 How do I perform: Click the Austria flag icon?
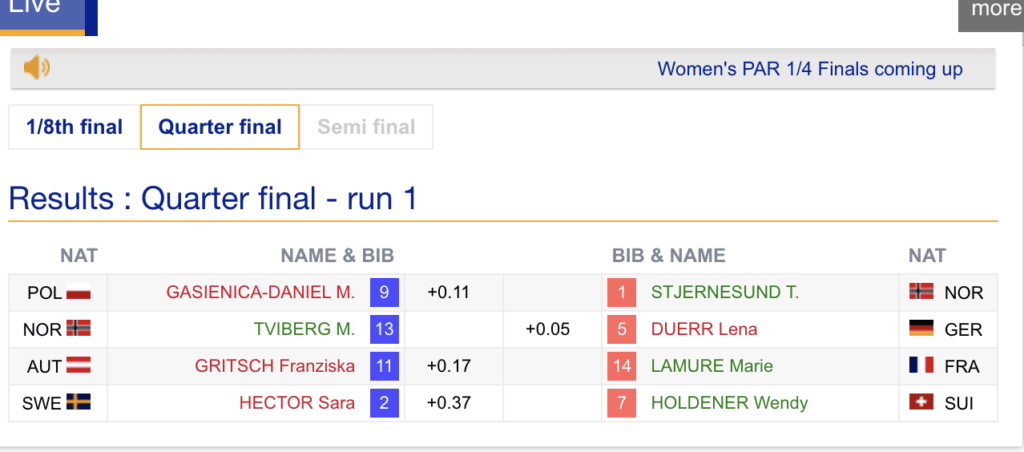tap(78, 366)
